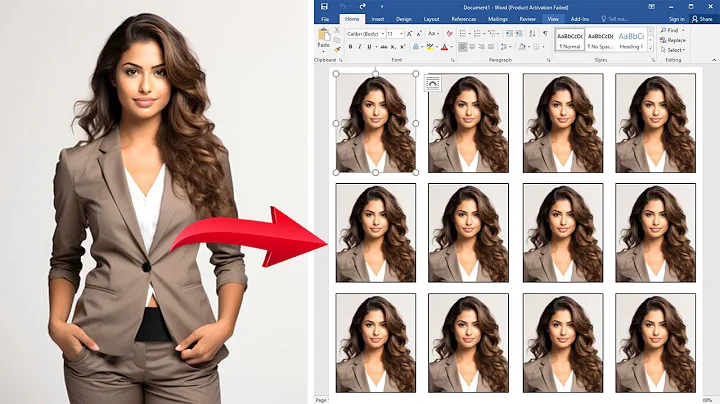Switch to the Insert tab
Screen dimensions: 720x404
pos(378,19)
